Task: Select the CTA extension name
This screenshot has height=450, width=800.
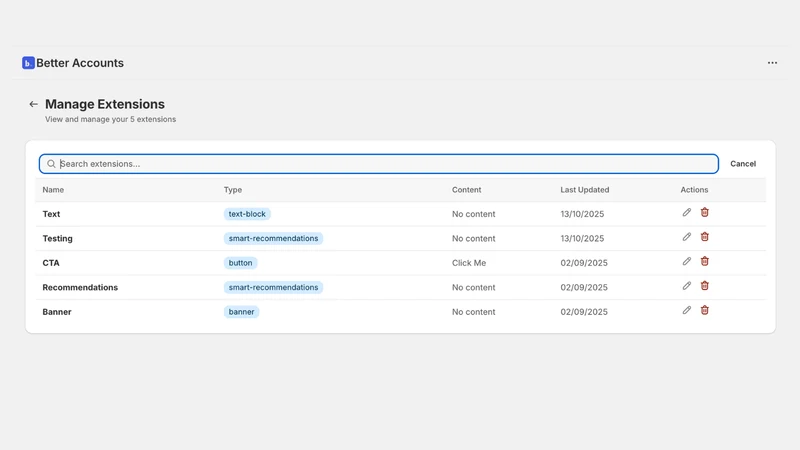Action: (x=51, y=263)
